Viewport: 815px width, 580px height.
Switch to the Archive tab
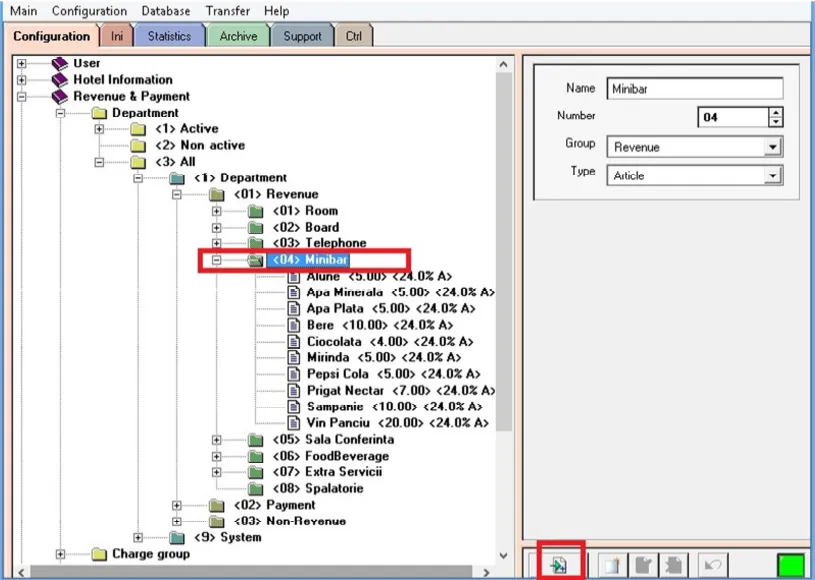(x=238, y=36)
